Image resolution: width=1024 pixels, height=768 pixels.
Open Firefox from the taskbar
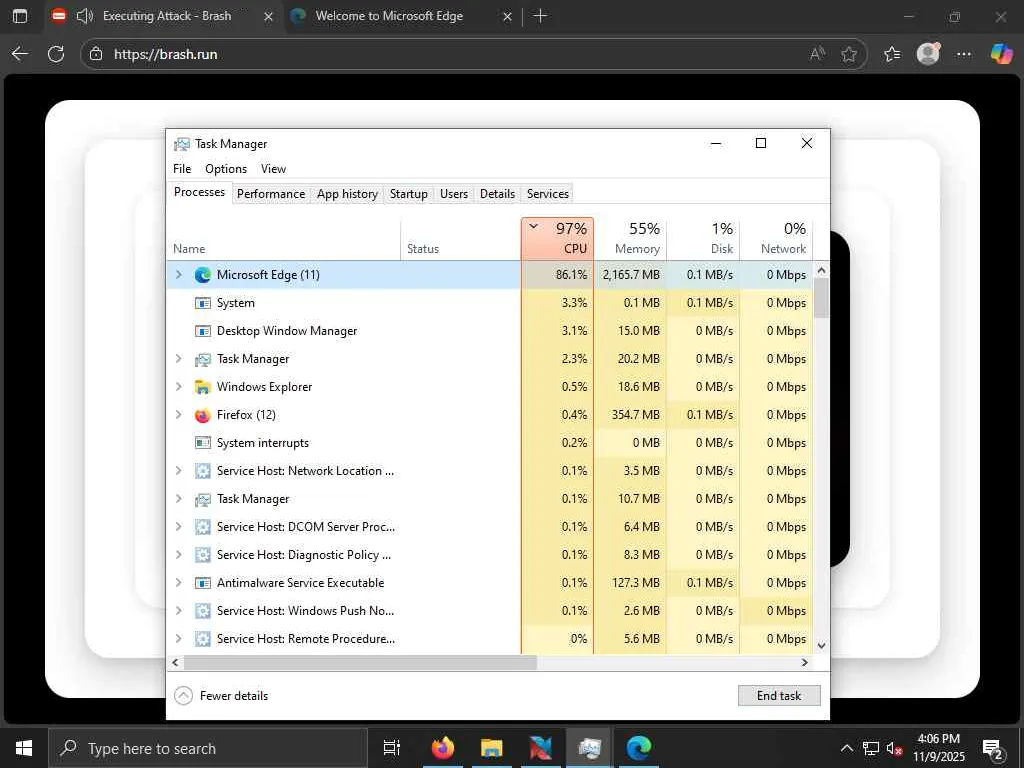[443, 748]
